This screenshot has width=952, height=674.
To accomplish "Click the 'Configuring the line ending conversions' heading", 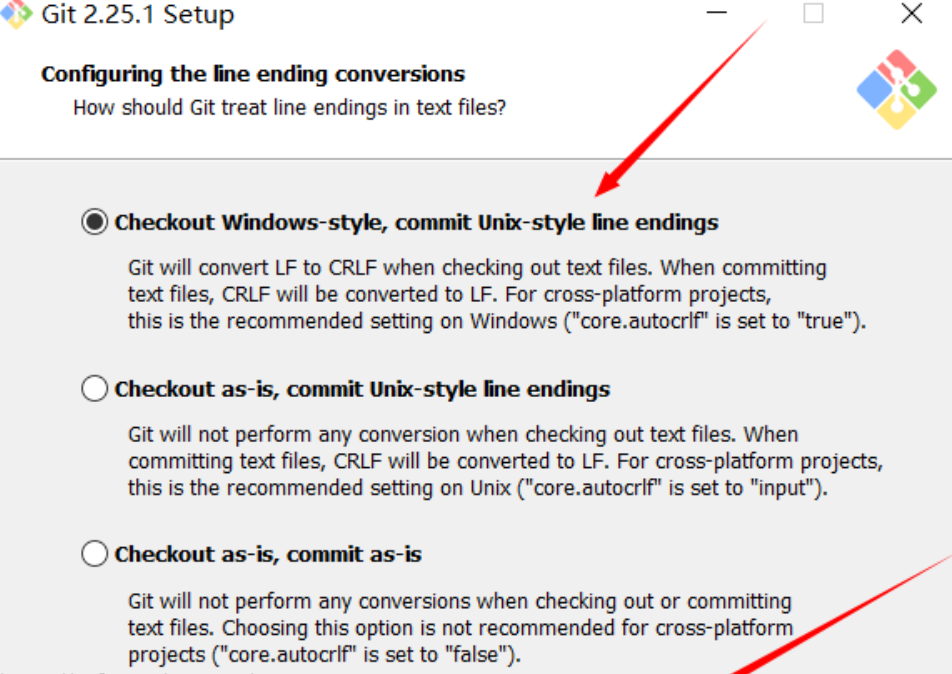I will click(253, 74).
